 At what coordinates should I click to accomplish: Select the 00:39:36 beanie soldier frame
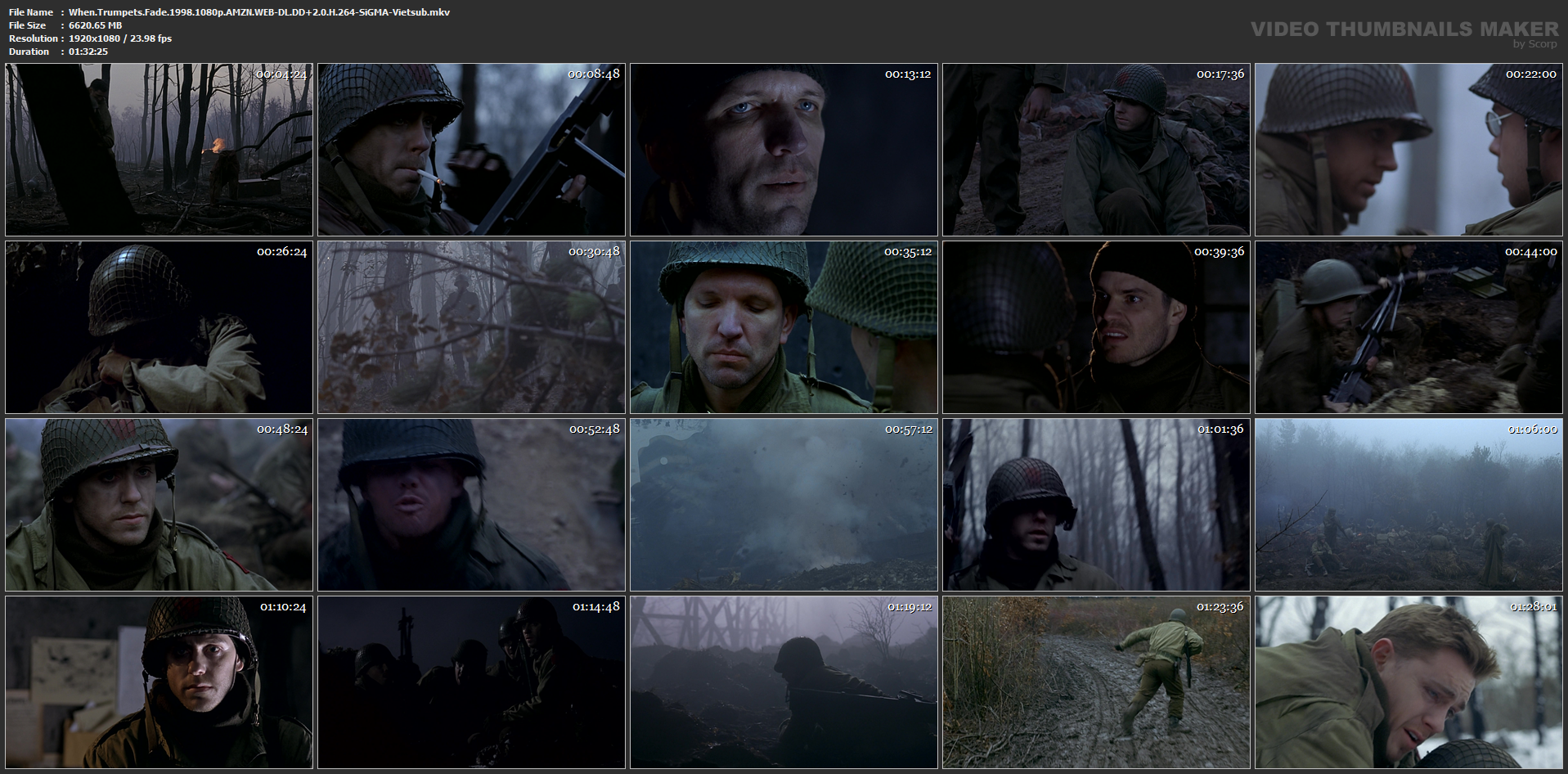(x=1096, y=327)
